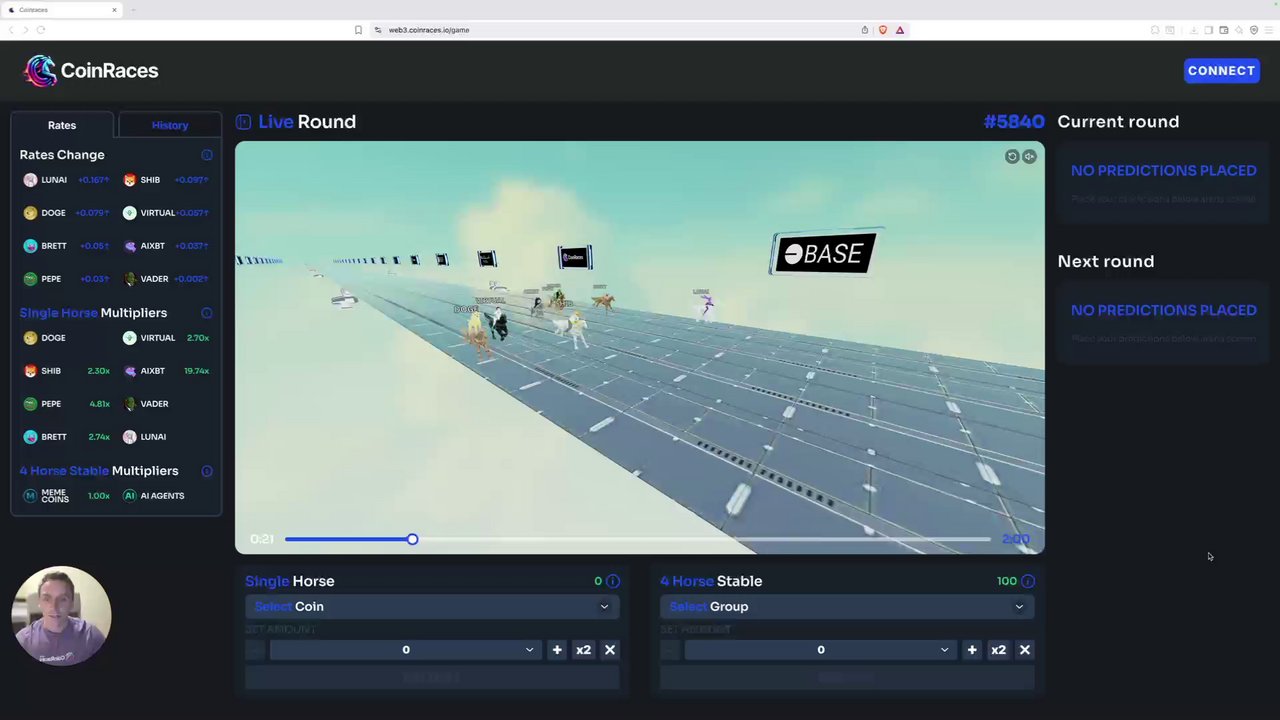Click Current round NO PREDICTIONS PLACED text
Image resolution: width=1280 pixels, height=720 pixels.
[1163, 171]
